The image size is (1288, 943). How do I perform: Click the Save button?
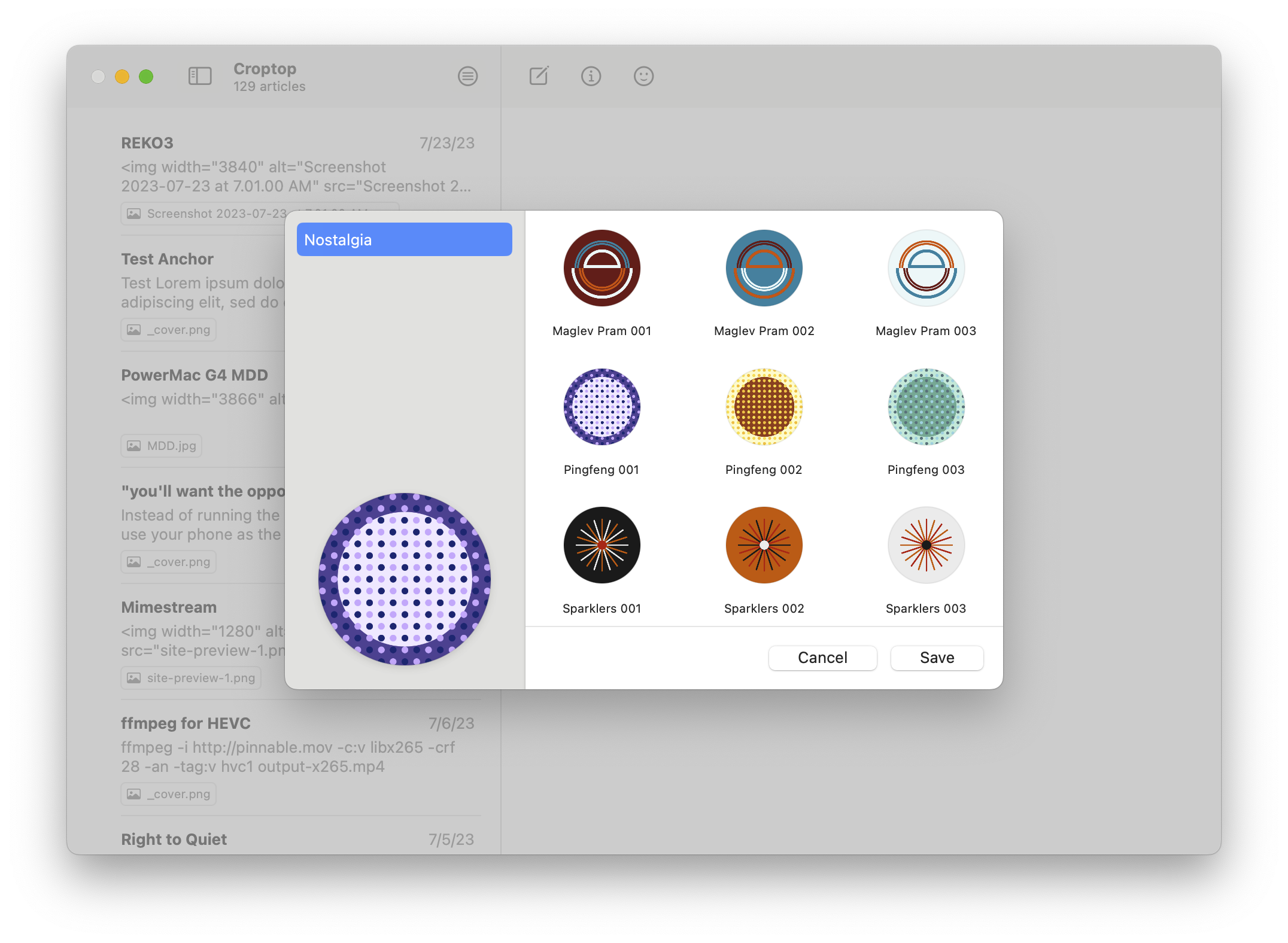click(x=937, y=658)
